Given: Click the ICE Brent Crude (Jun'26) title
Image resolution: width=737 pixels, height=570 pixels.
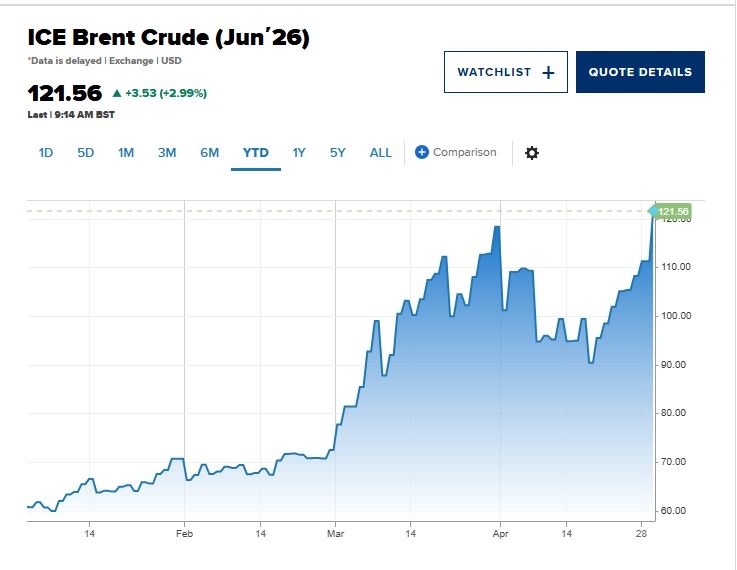Looking at the screenshot, I should click(x=169, y=38).
